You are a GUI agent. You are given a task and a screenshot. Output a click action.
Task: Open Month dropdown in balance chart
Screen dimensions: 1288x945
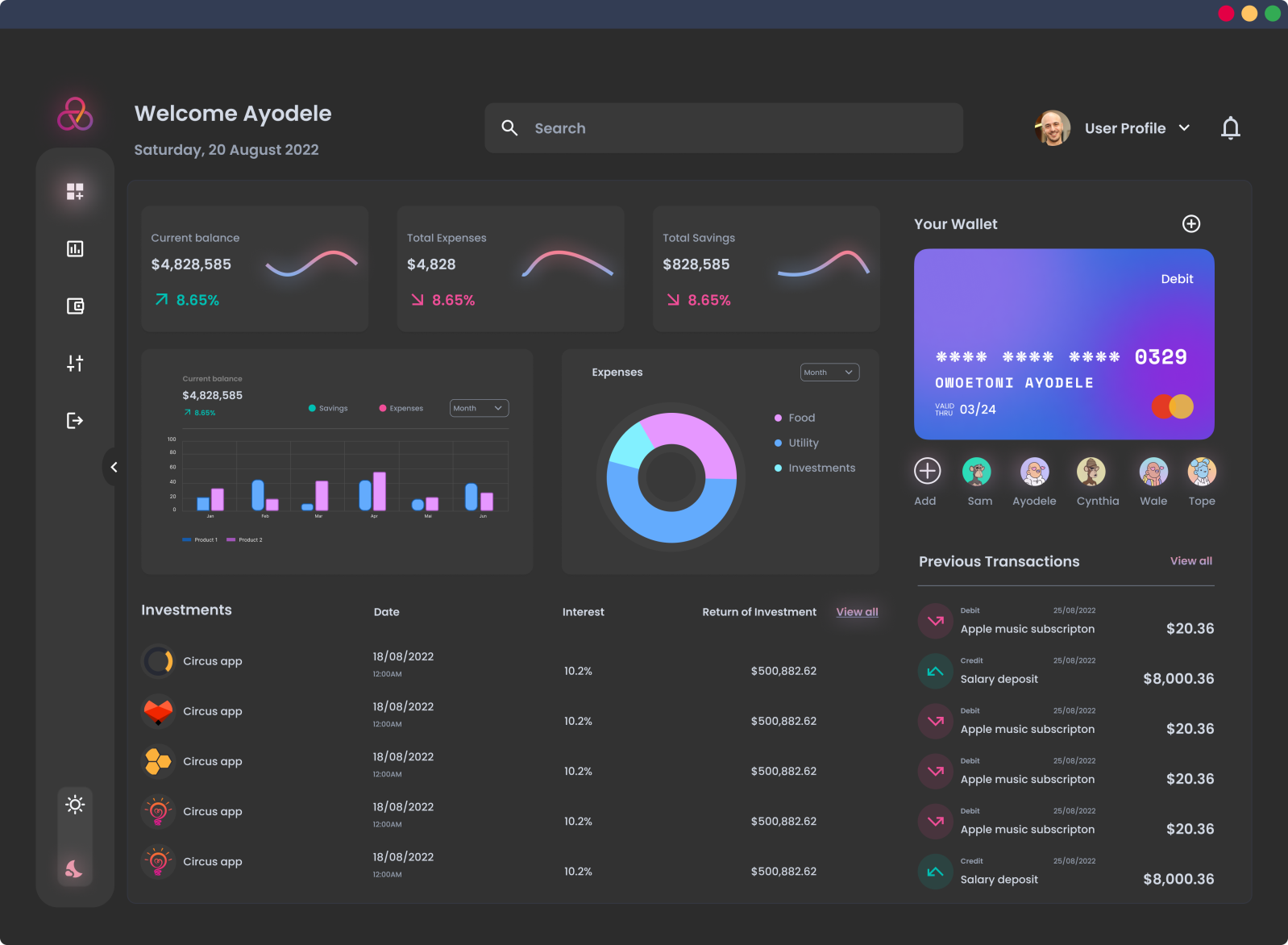[479, 408]
